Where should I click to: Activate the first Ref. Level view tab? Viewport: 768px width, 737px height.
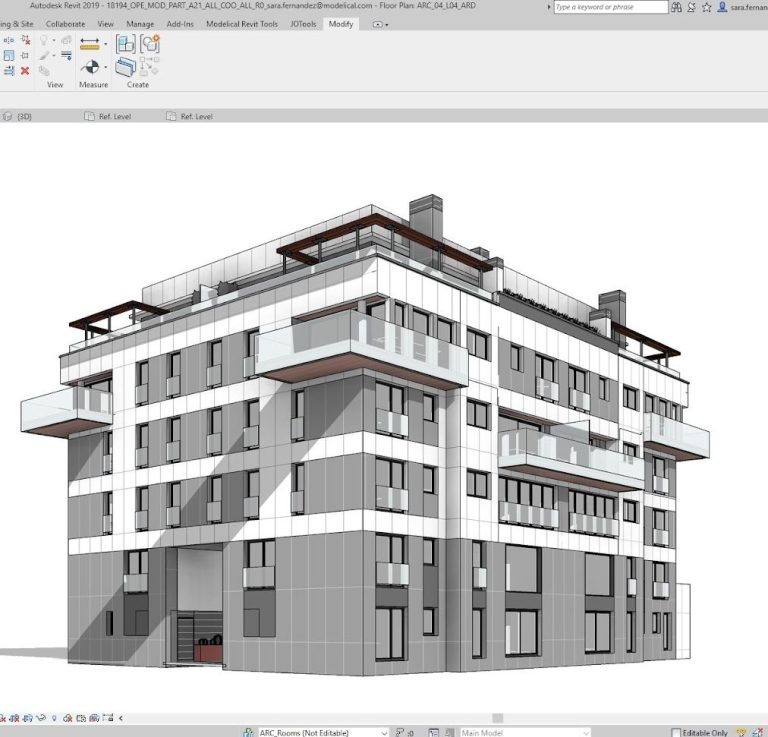[114, 116]
